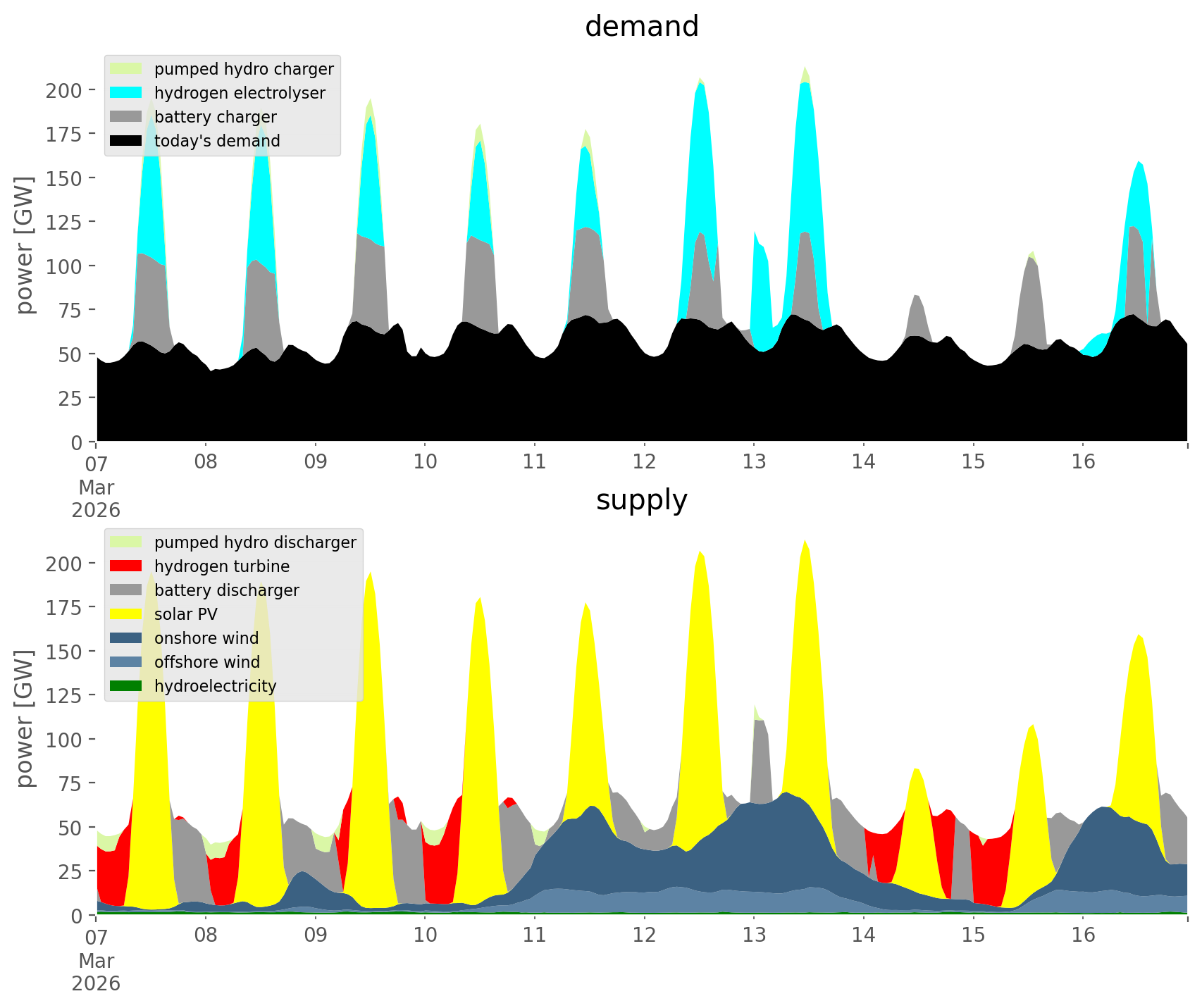
Task: Select the yellow solar PV legend swatch
Action: [126, 614]
